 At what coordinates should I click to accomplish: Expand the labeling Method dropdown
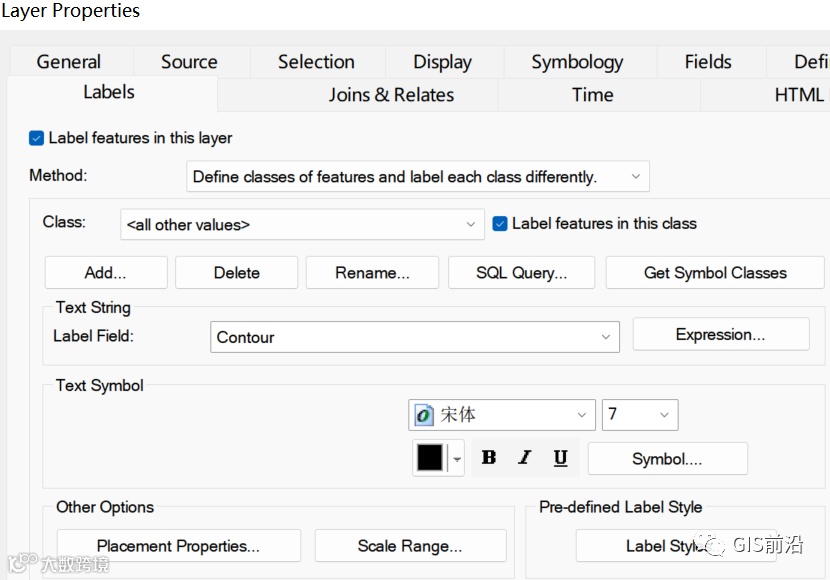click(x=636, y=177)
